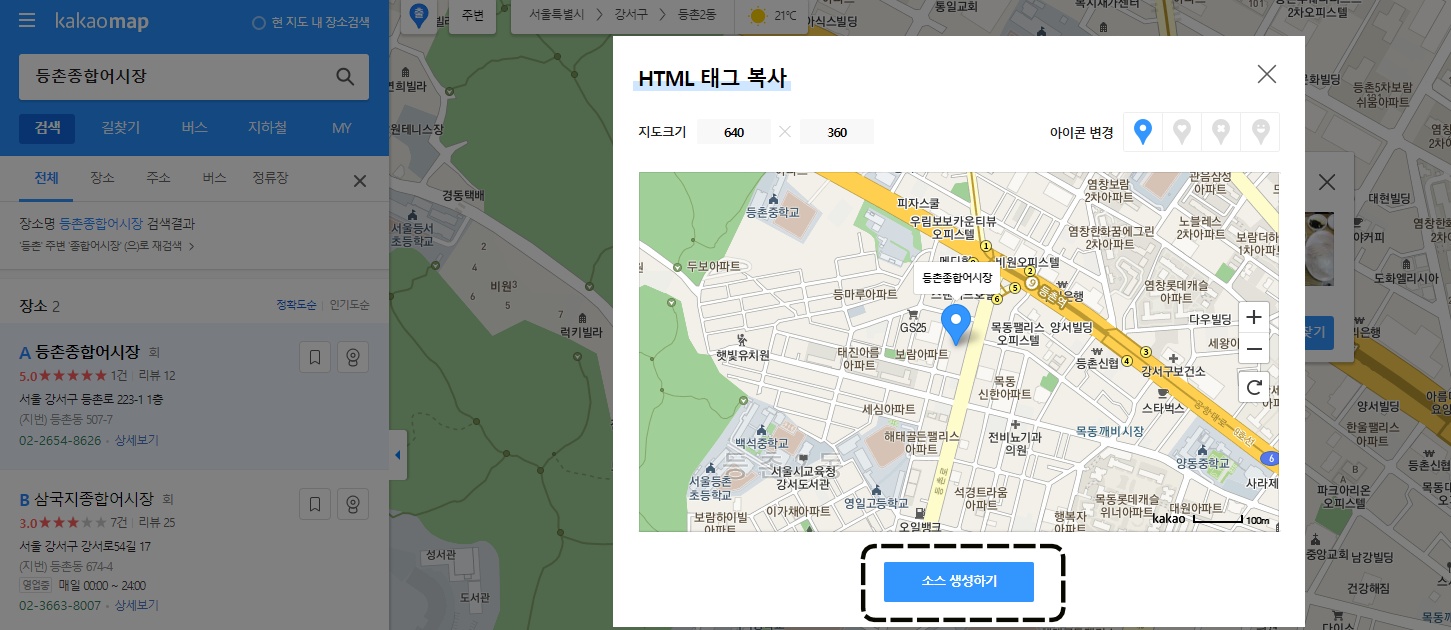Open roadview for 등촌종합어시장 result A
1451x630 pixels.
352,358
